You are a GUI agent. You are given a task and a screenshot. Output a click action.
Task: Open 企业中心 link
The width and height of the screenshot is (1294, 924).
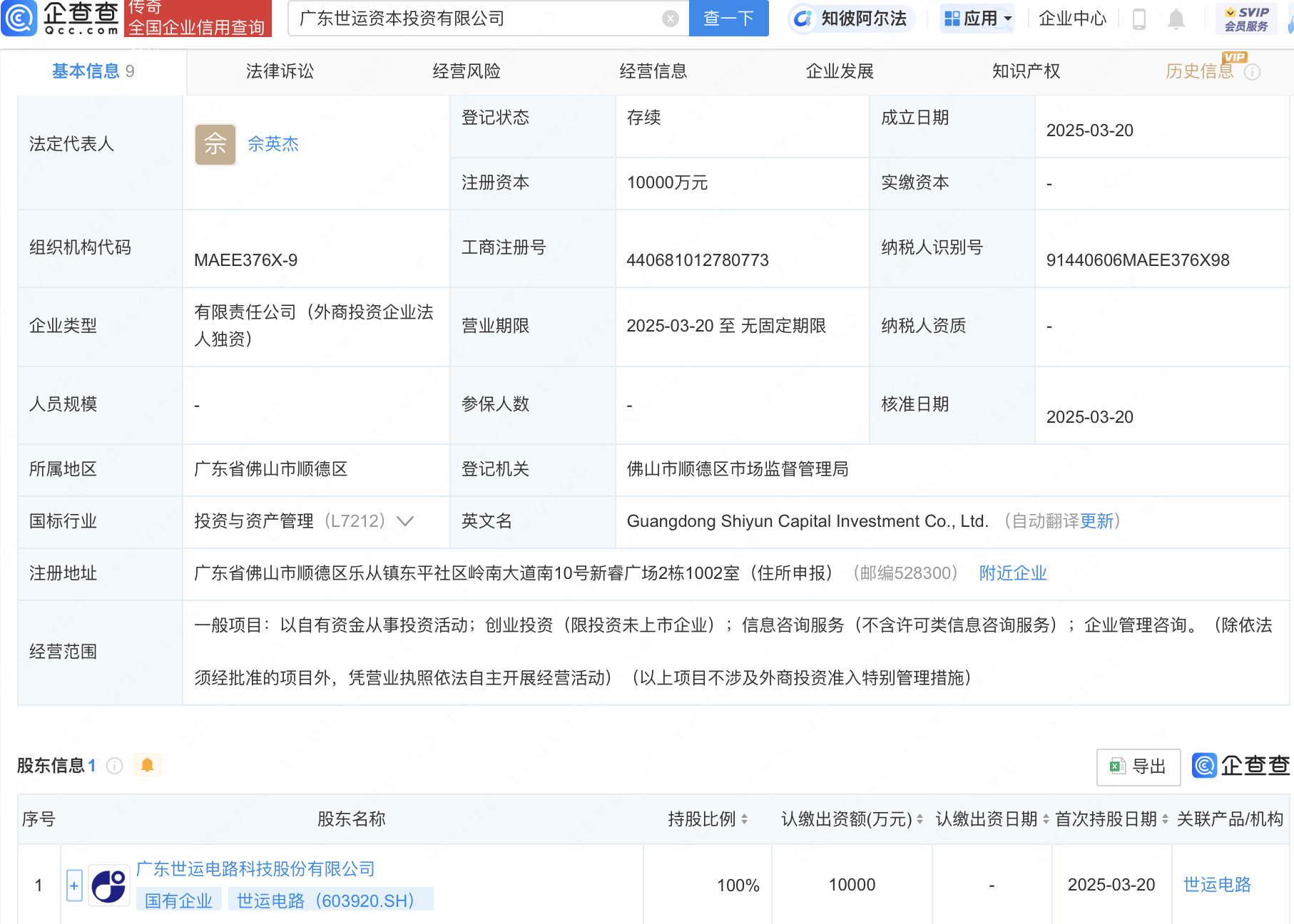[x=1072, y=19]
